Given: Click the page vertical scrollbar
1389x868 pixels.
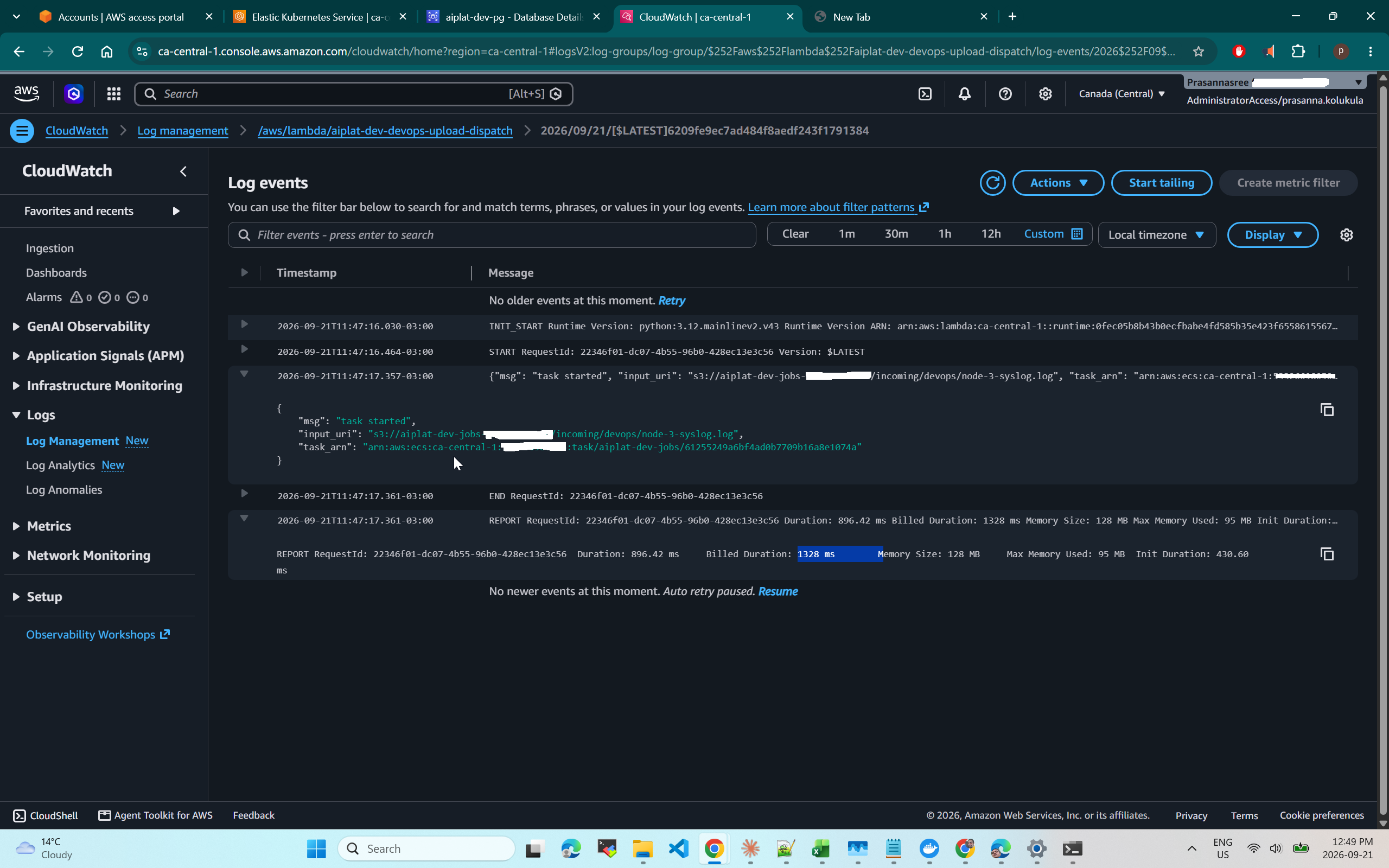Looking at the screenshot, I should coord(1382,449).
